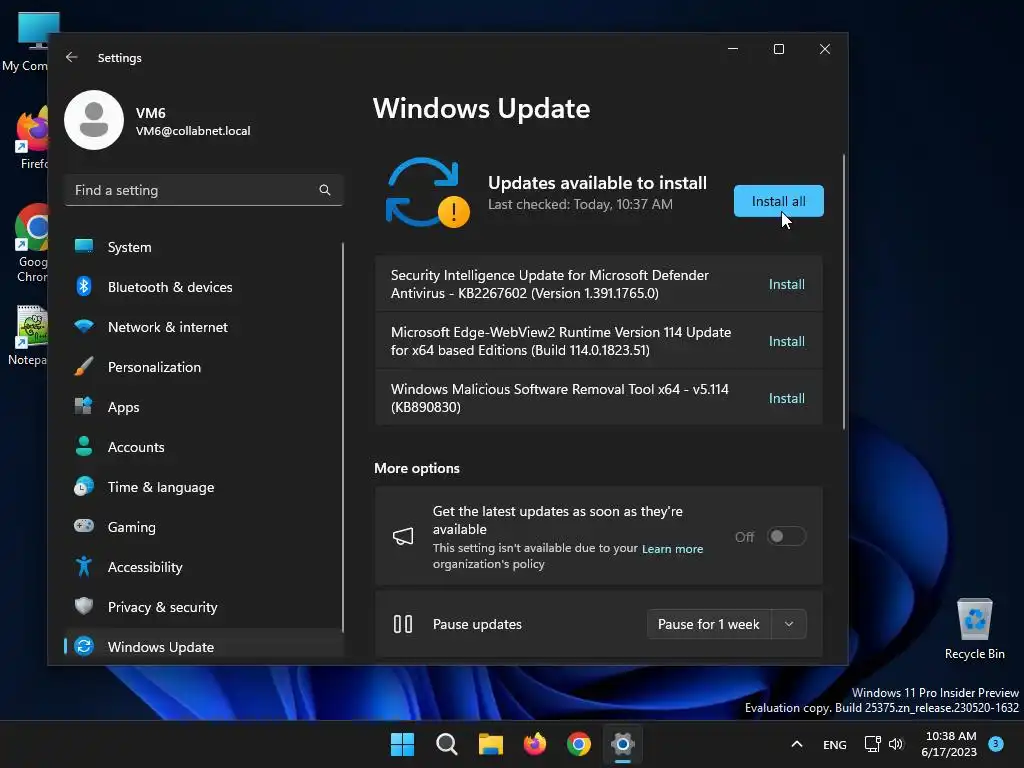Open taskbar Search
The height and width of the screenshot is (768, 1024).
click(x=447, y=744)
